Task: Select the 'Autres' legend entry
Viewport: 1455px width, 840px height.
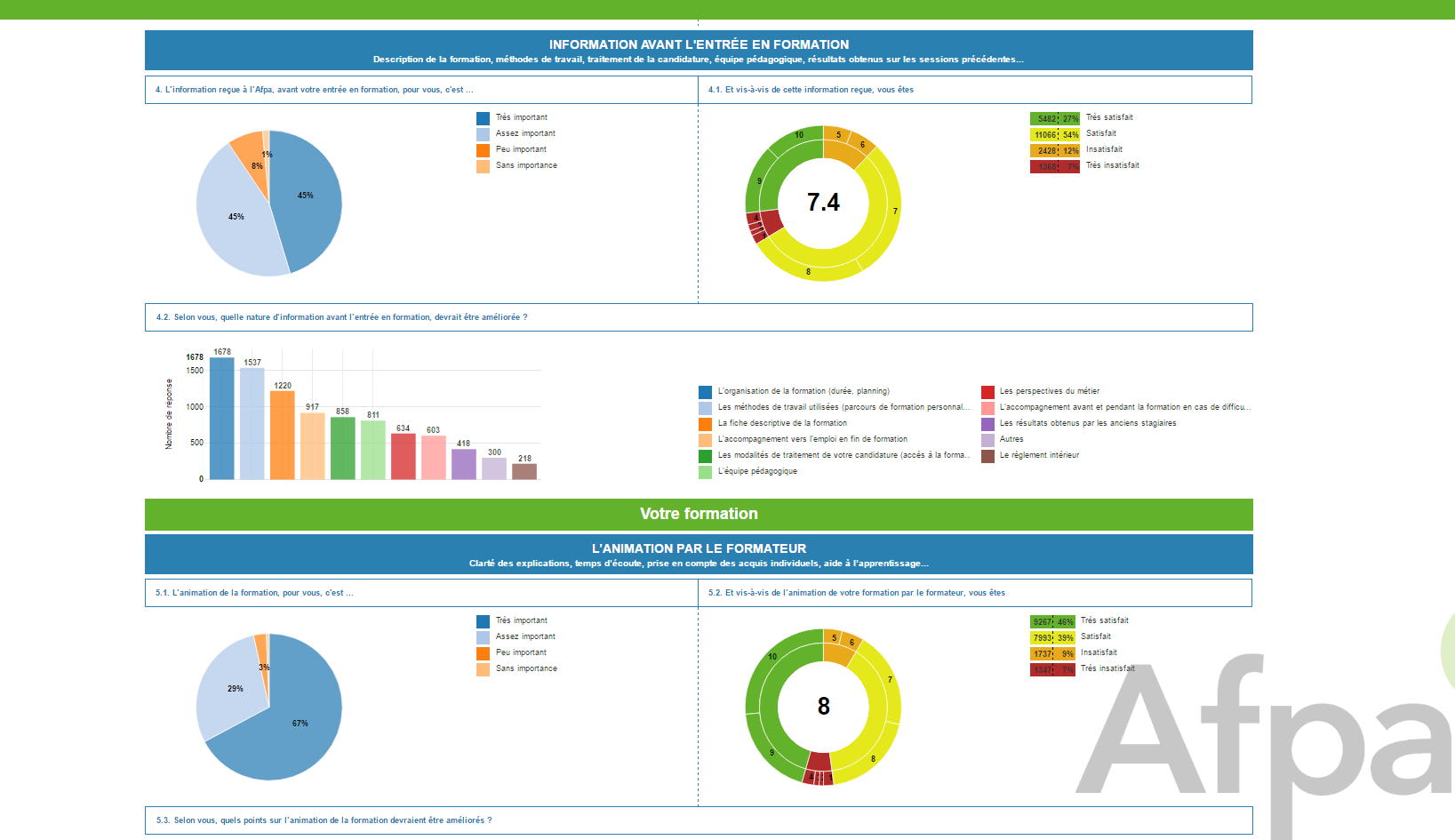Action: pyautogui.click(x=1003, y=439)
